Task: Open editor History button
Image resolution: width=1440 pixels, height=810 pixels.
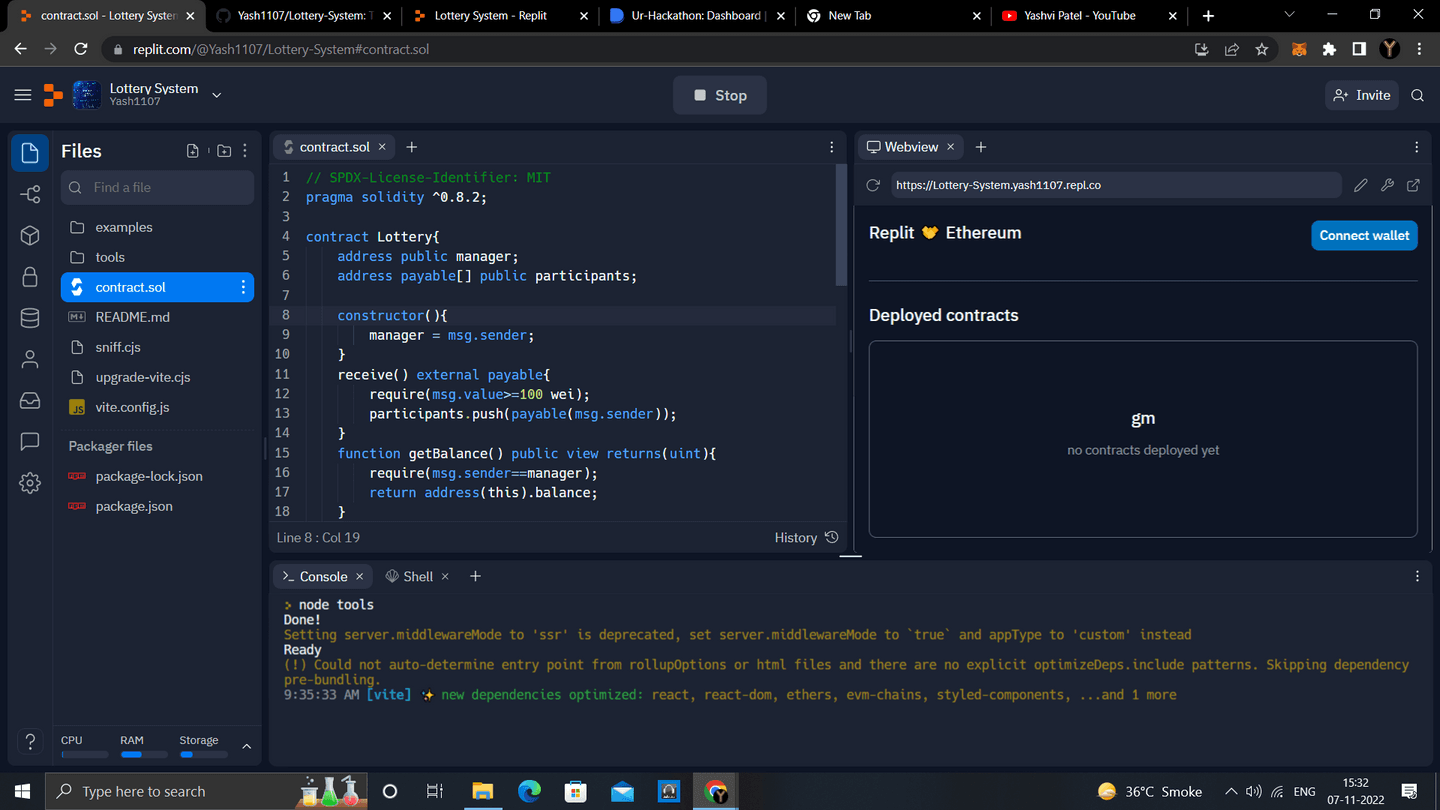Action: [x=806, y=537]
